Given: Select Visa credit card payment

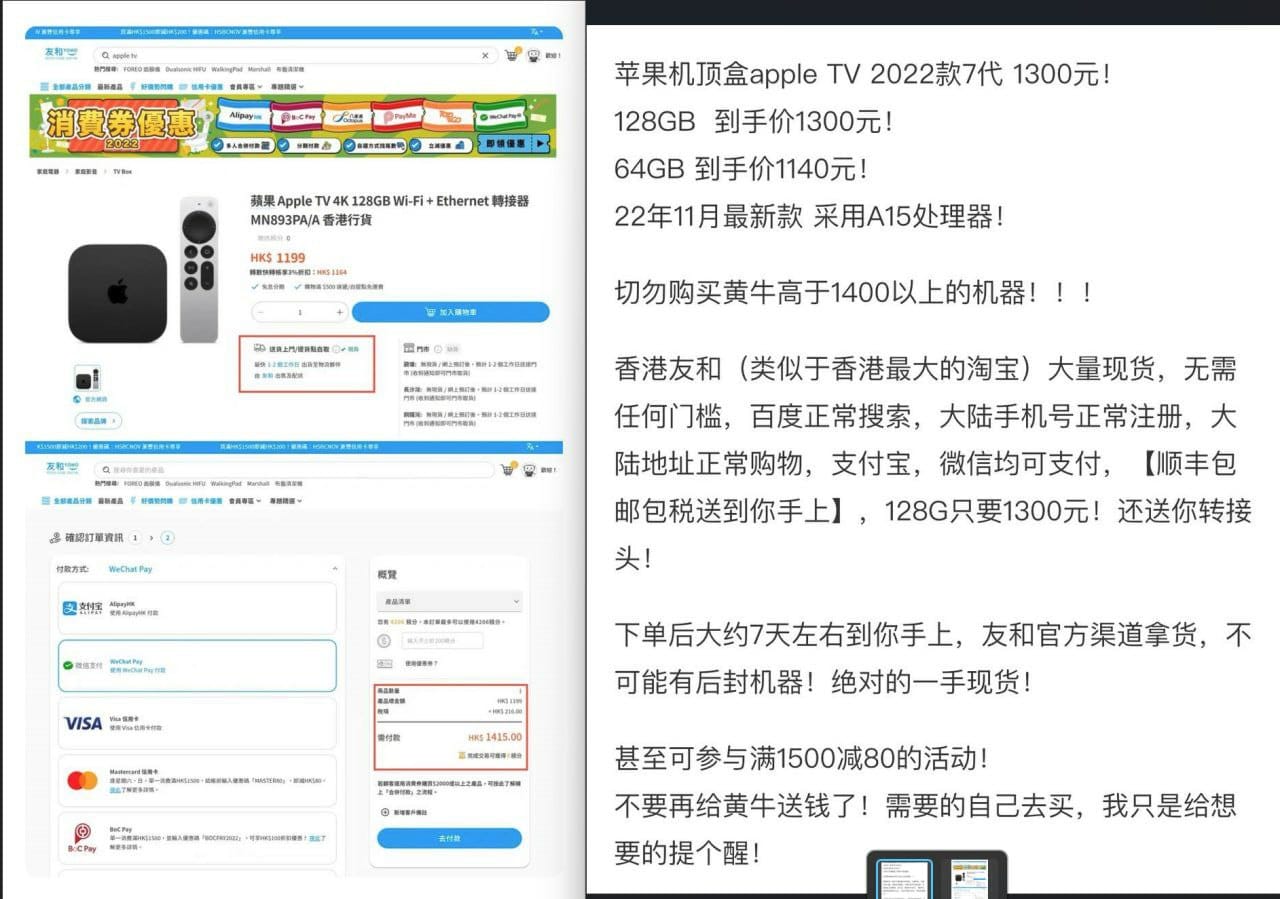Looking at the screenshot, I should click(197, 723).
